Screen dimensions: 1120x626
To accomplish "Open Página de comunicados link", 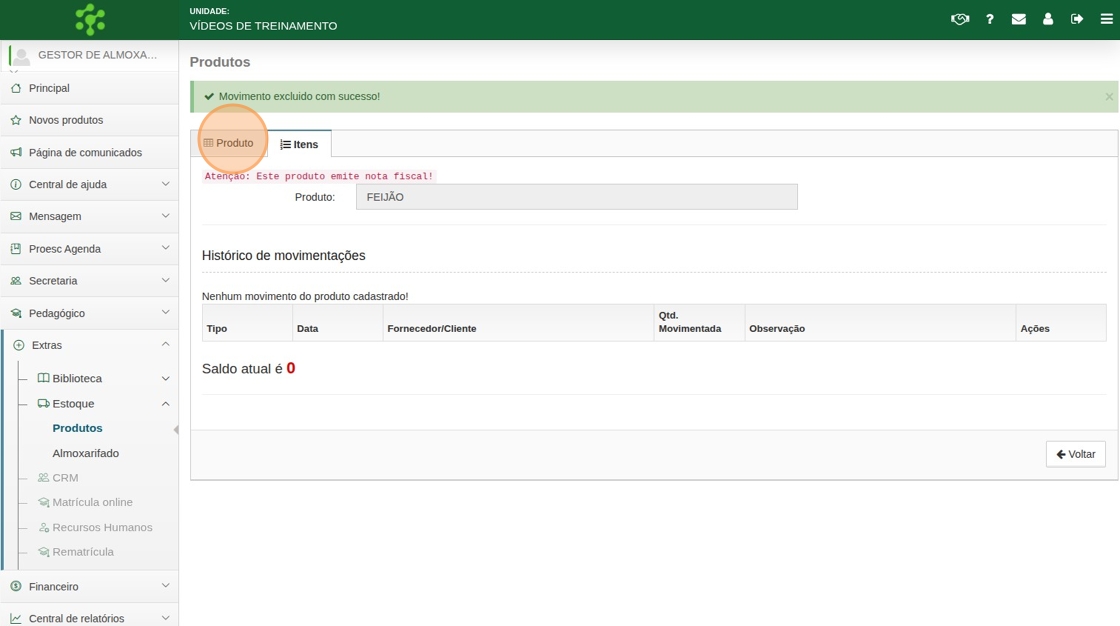I will tap(85, 152).
